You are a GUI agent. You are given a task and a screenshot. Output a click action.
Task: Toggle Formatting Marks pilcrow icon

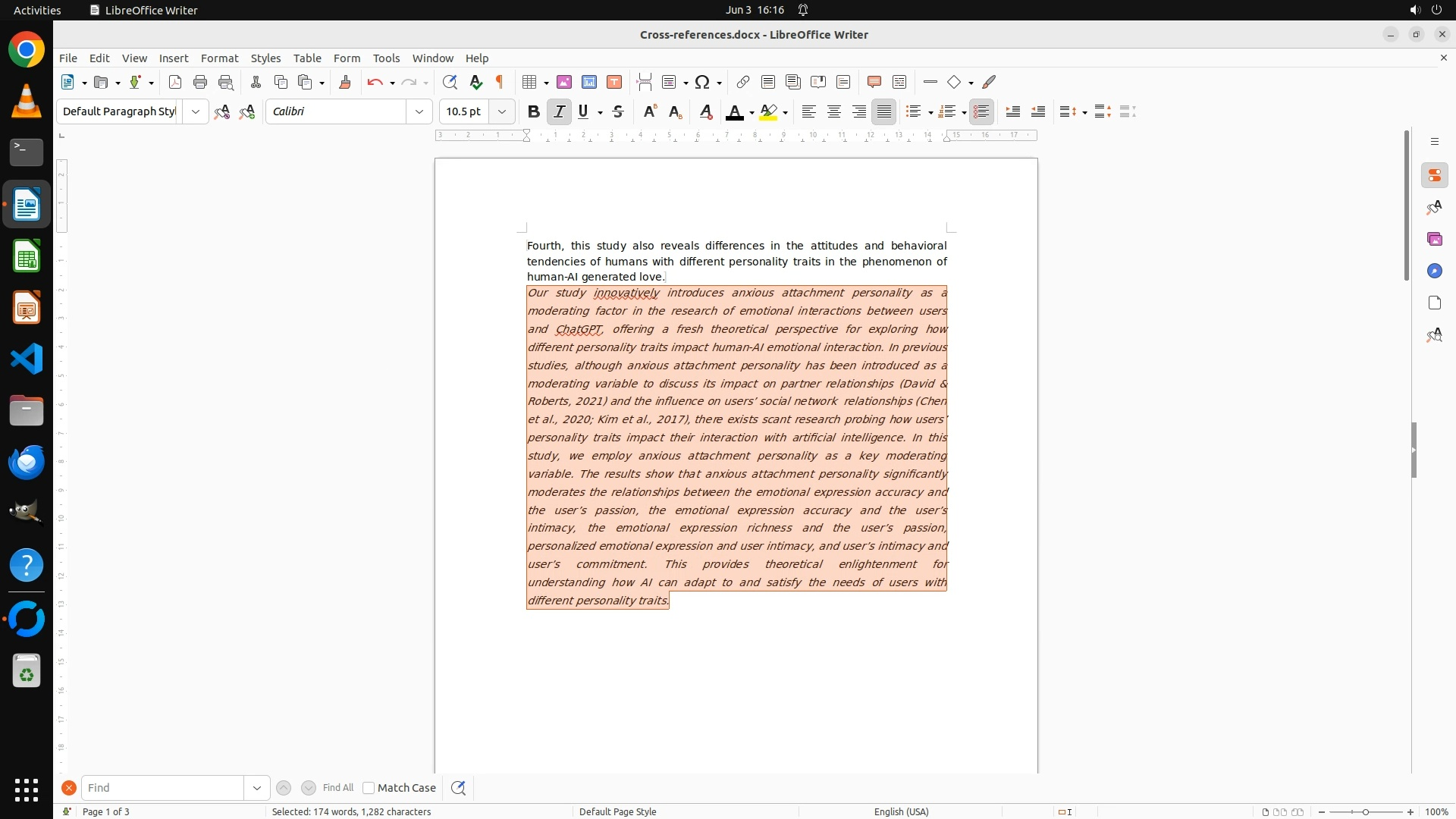tap(500, 82)
